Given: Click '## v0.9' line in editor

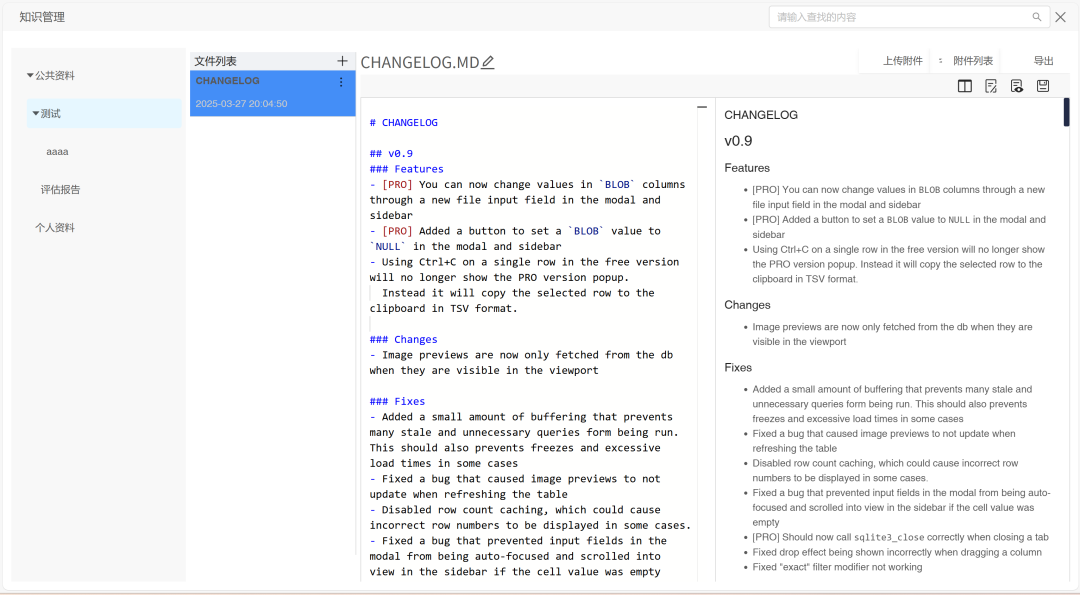Looking at the screenshot, I should pyautogui.click(x=391, y=154).
